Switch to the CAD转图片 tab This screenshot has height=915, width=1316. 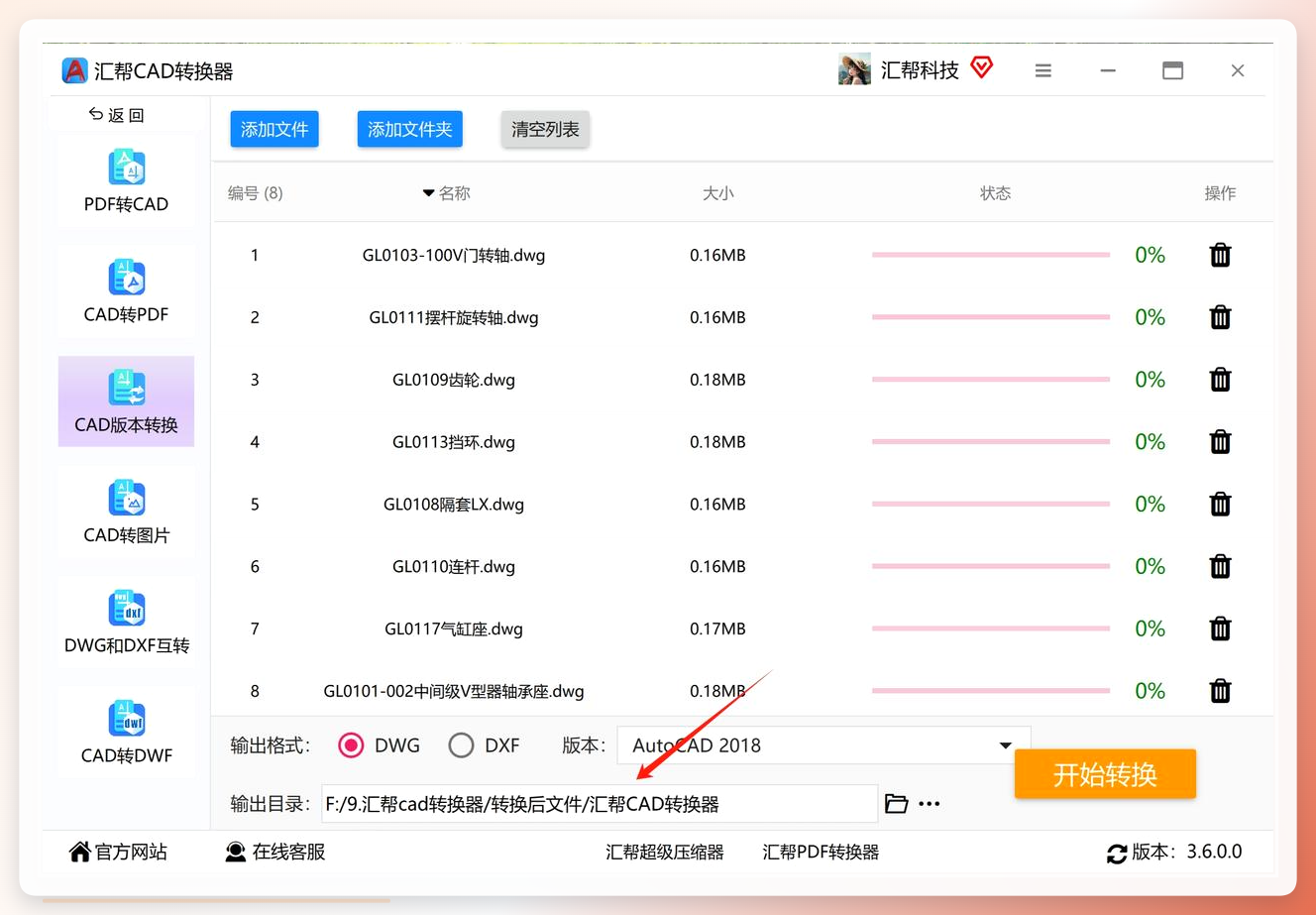(126, 512)
